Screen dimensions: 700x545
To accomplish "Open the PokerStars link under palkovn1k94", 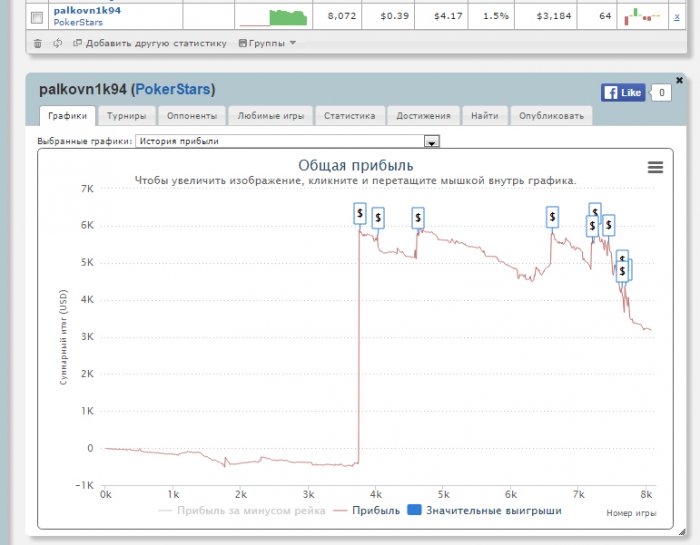I will pyautogui.click(x=78, y=22).
